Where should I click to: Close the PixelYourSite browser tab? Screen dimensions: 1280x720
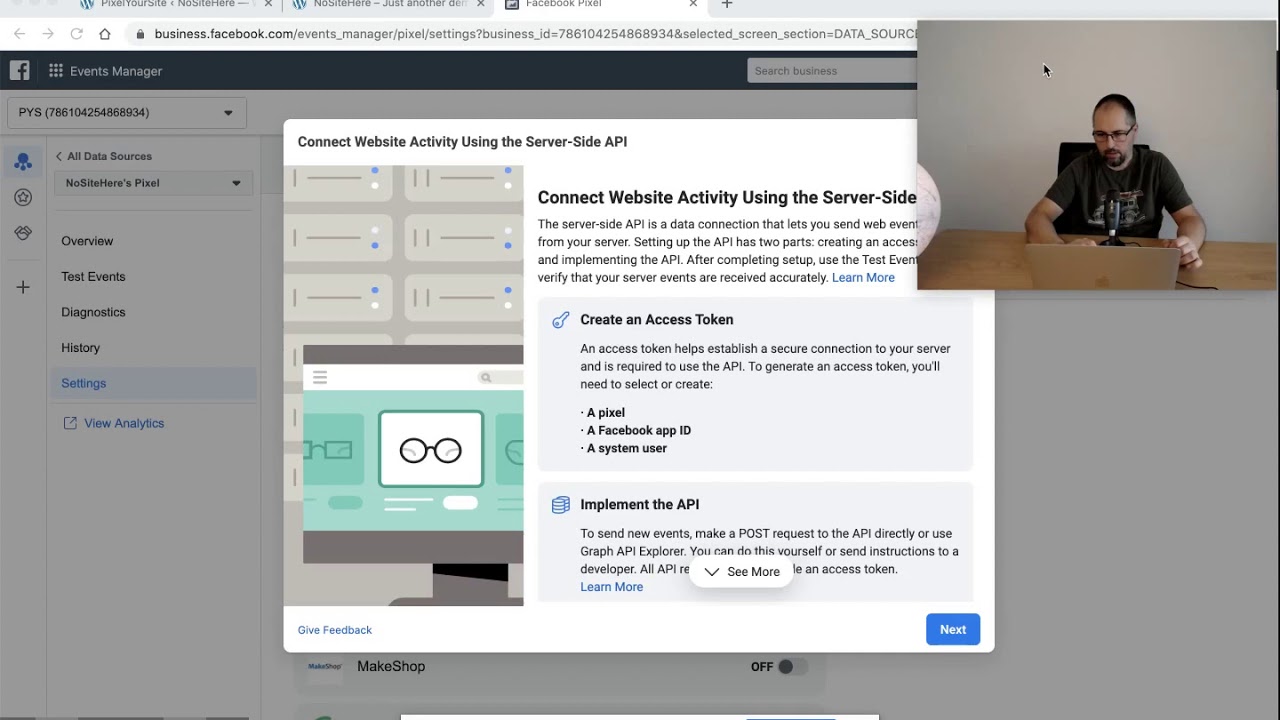[268, 4]
